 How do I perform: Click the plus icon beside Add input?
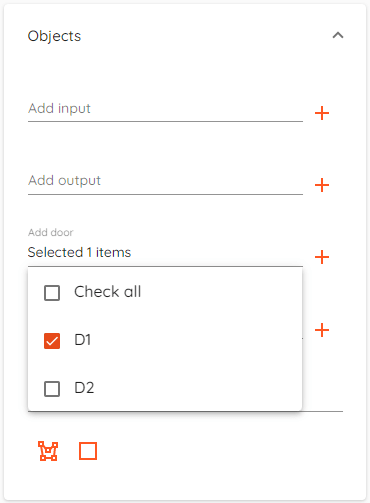(x=322, y=113)
